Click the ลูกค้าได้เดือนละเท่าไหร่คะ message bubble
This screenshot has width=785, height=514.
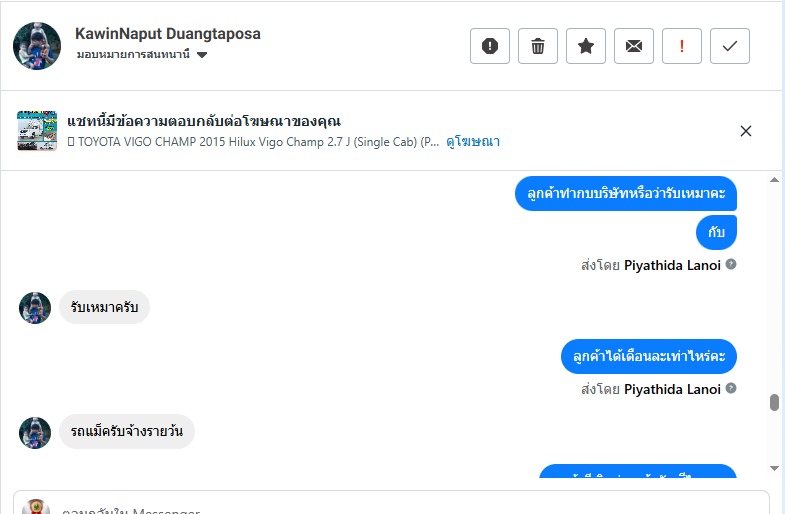648,356
